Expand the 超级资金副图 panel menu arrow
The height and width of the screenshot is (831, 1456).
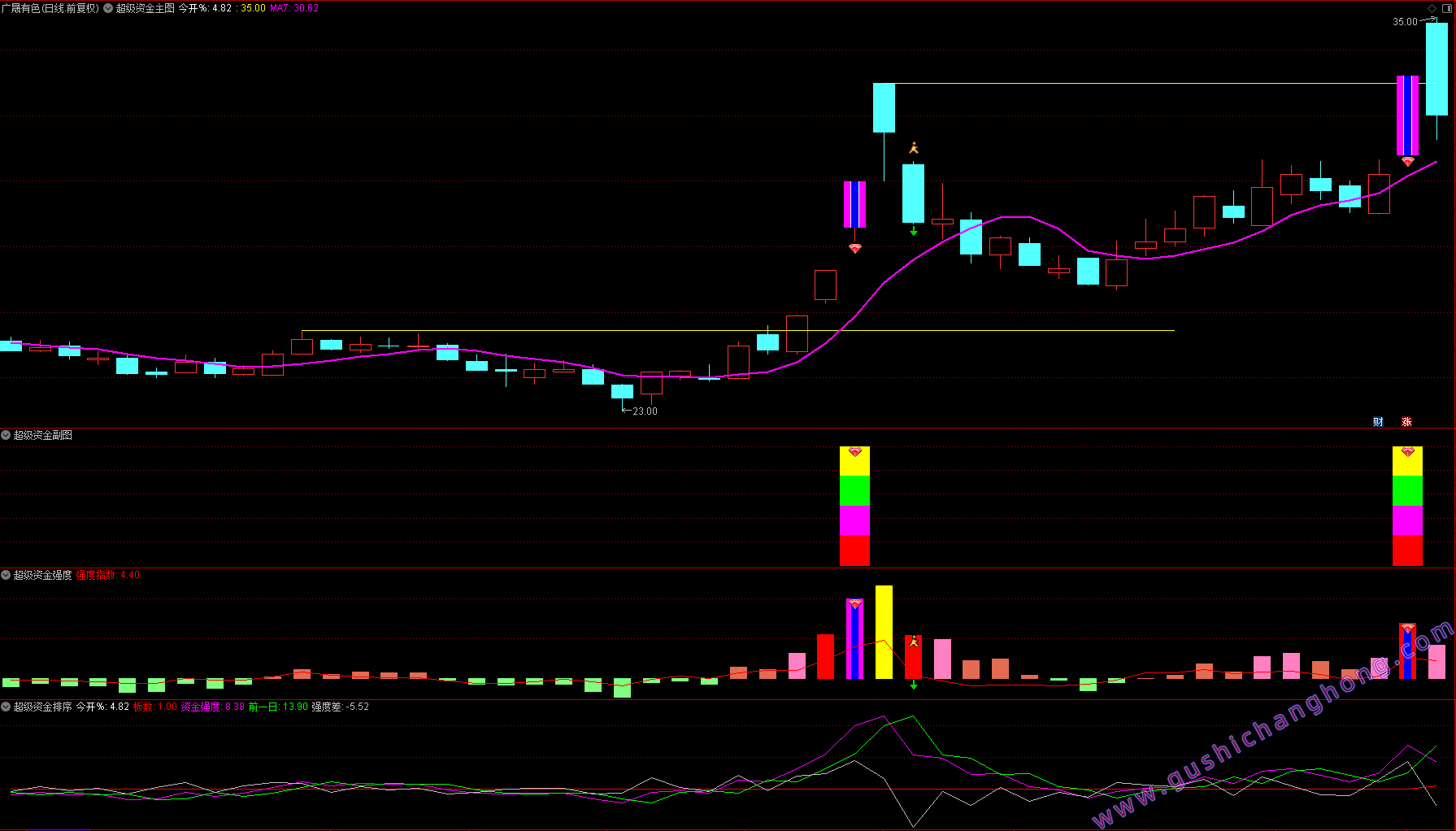(x=6, y=435)
